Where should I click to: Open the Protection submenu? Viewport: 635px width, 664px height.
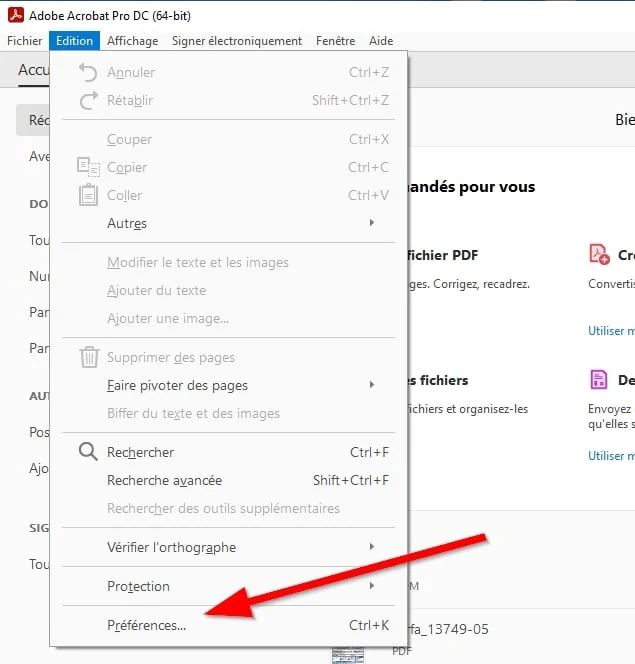(372, 586)
